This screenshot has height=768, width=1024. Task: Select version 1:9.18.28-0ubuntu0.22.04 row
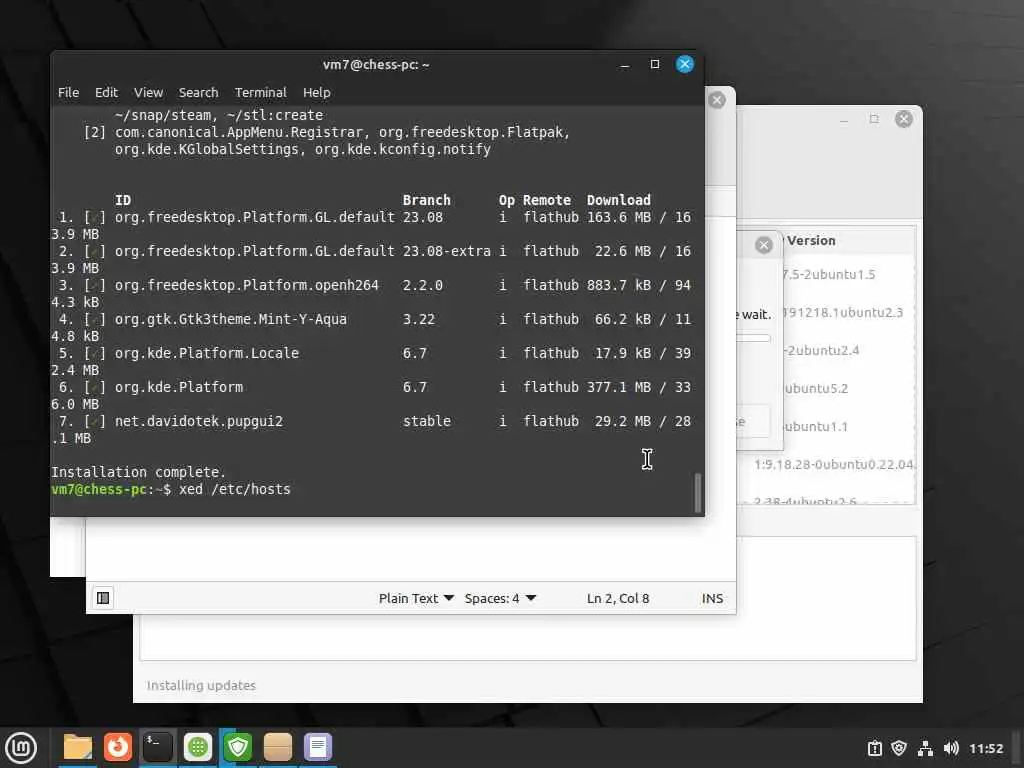point(834,464)
